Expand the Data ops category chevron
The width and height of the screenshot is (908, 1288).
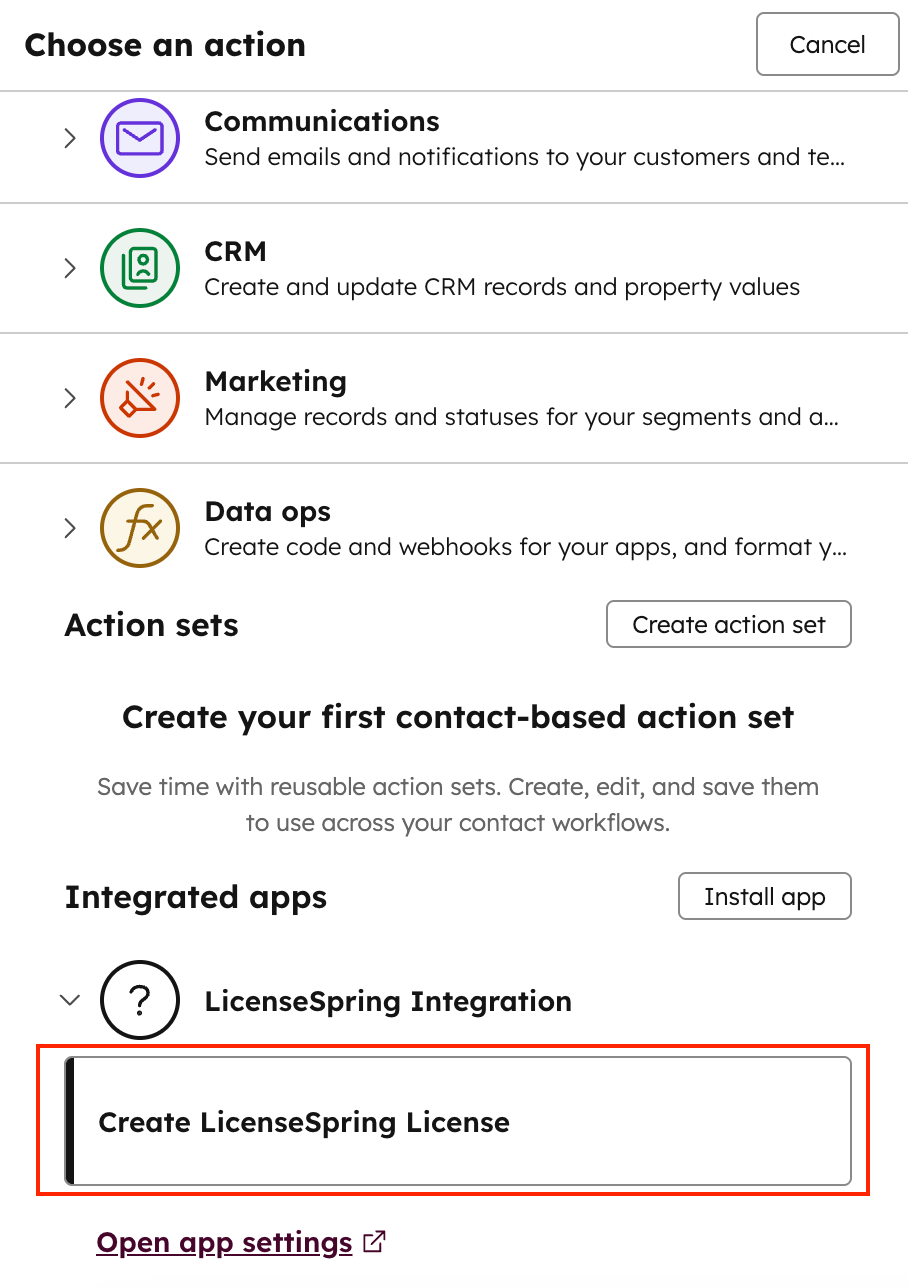[70, 528]
